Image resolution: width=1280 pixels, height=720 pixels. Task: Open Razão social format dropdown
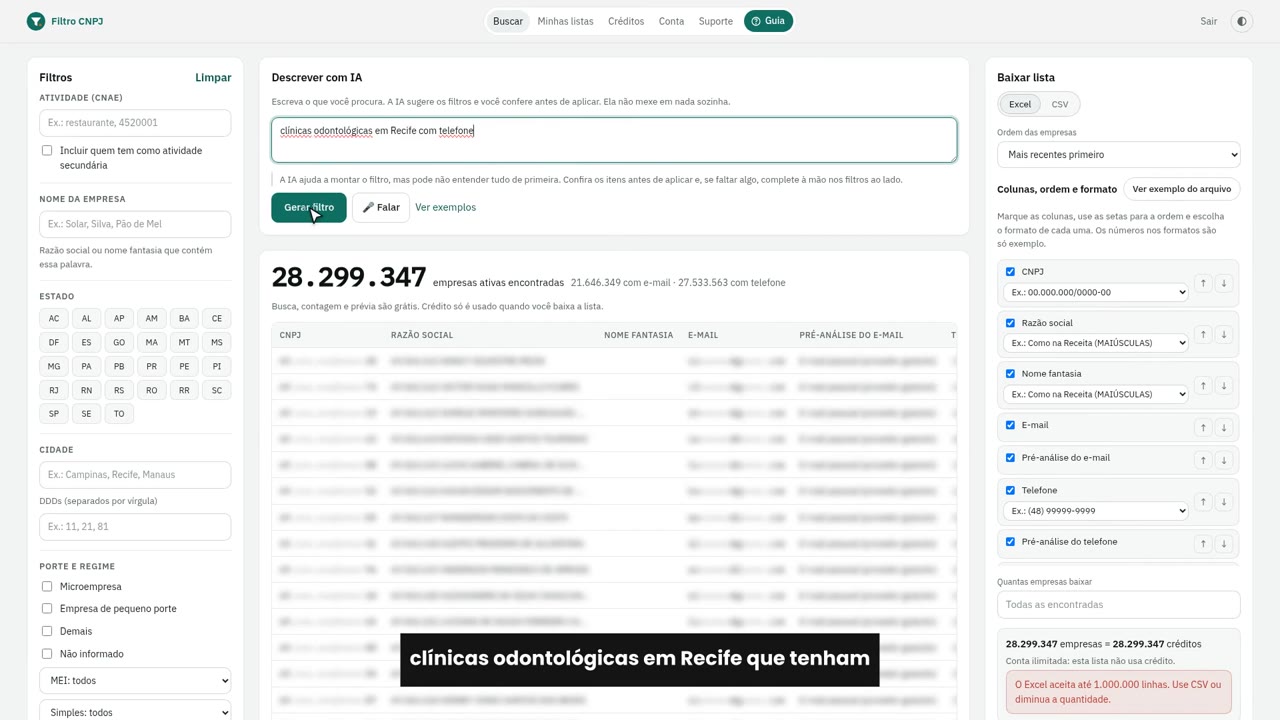1095,343
